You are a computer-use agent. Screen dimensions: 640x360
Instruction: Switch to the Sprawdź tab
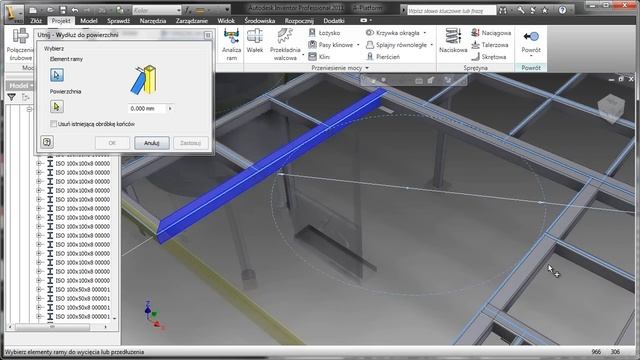point(118,20)
